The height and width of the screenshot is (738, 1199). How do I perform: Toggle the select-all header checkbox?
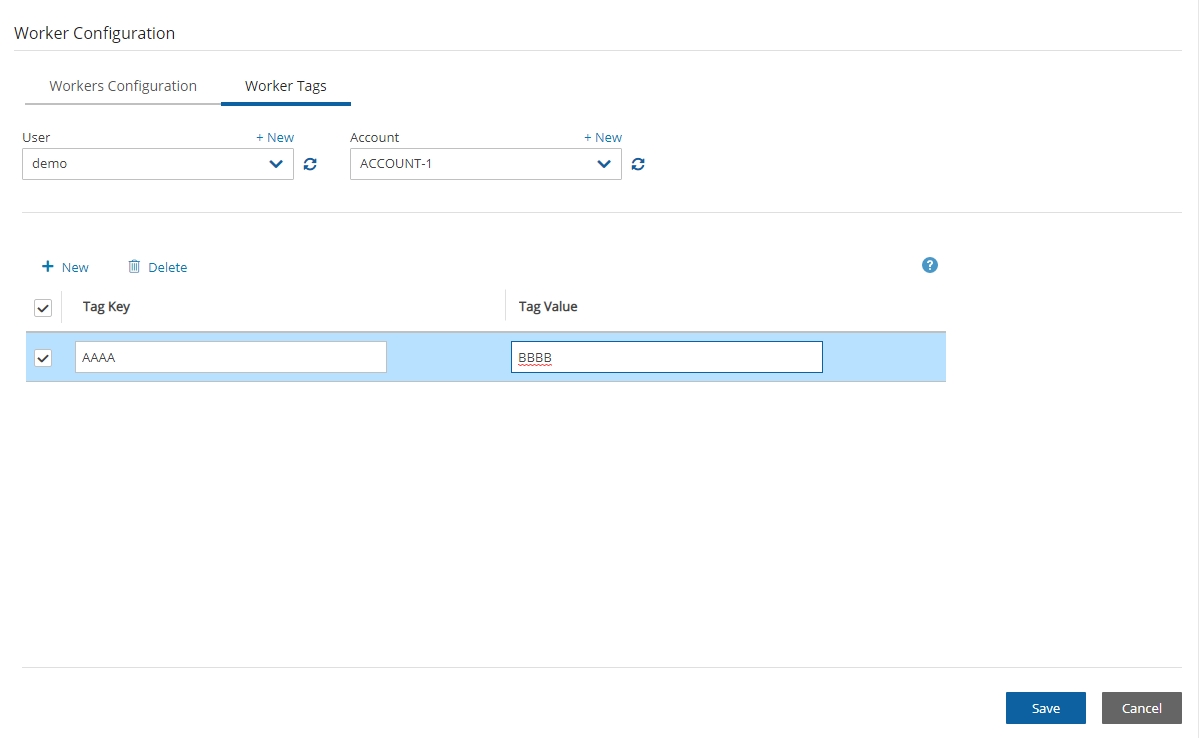click(x=43, y=308)
